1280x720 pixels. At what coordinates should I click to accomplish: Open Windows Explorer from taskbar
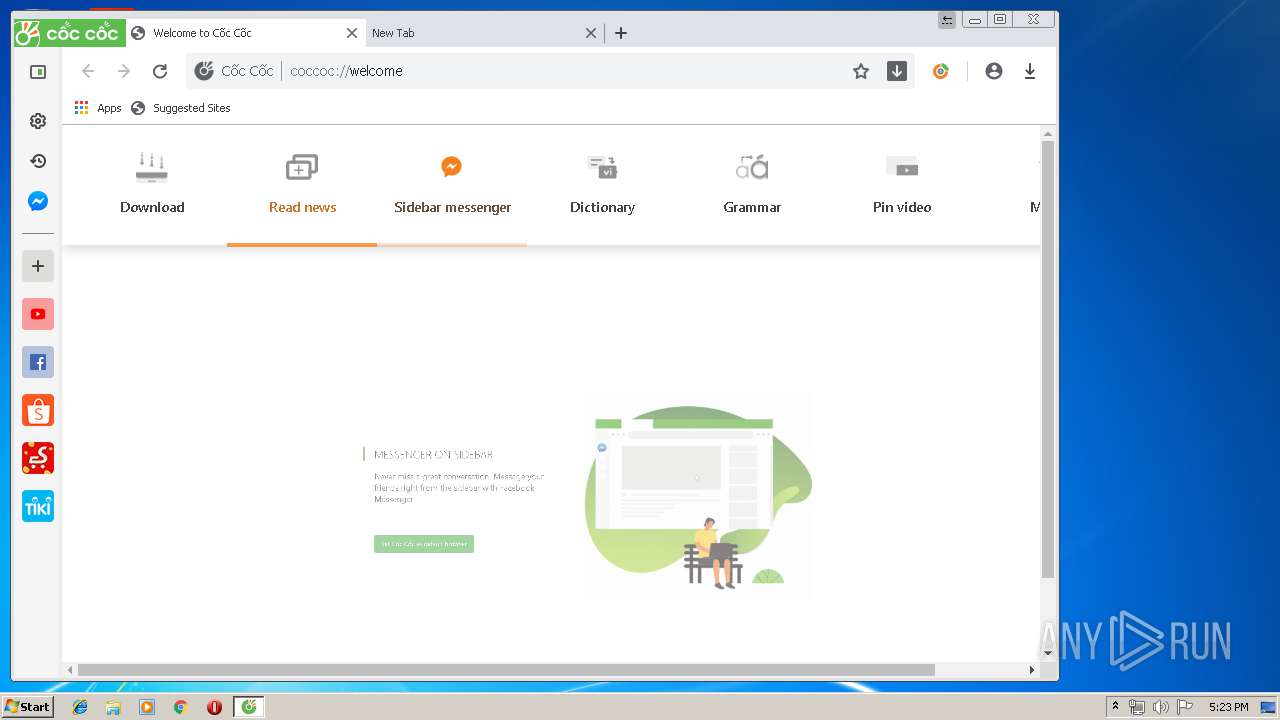tap(113, 707)
